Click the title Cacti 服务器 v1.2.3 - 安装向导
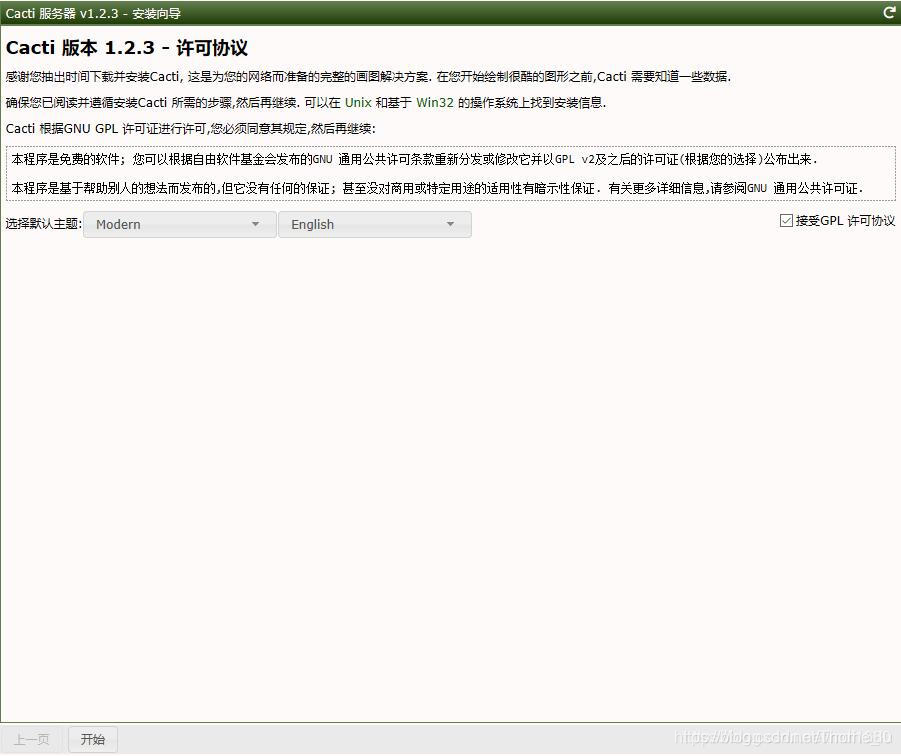This screenshot has height=756, width=901. (x=93, y=13)
